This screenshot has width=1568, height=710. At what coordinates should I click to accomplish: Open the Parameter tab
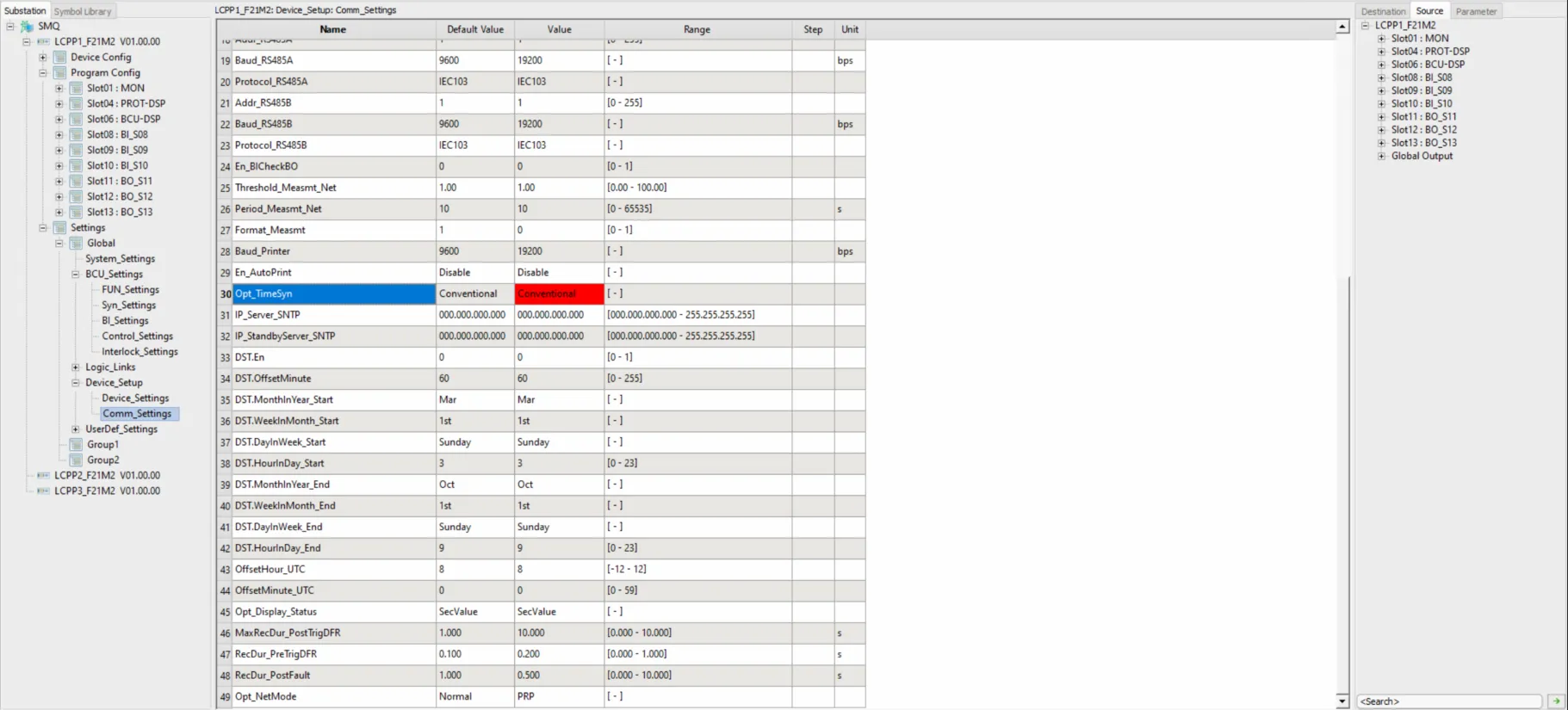tap(1476, 11)
